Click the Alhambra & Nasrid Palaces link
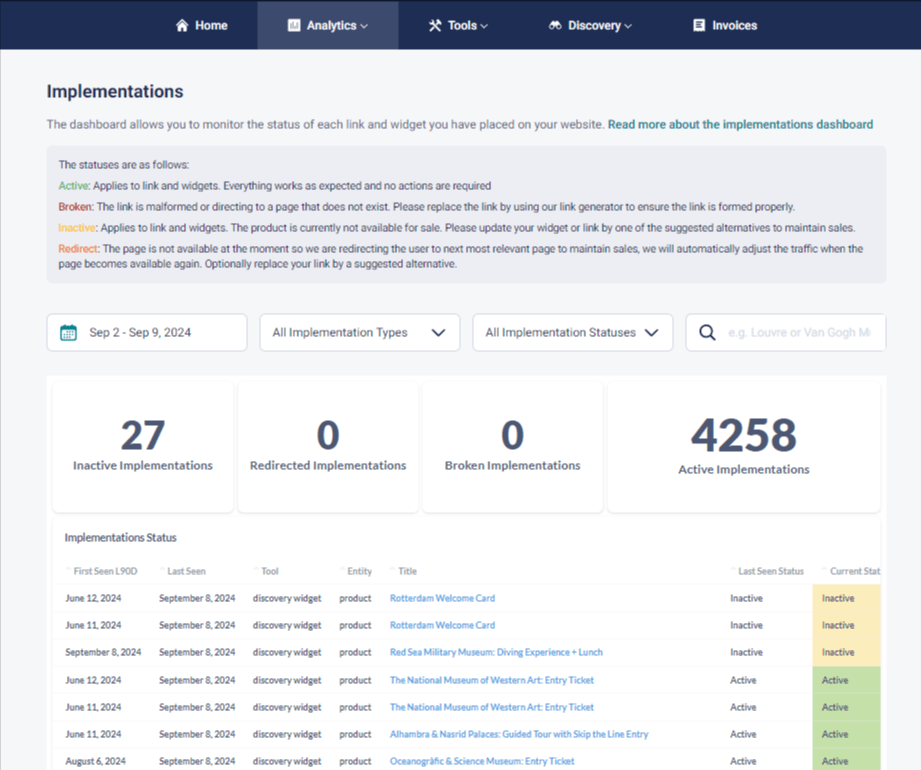This screenshot has width=921, height=770. [518, 734]
